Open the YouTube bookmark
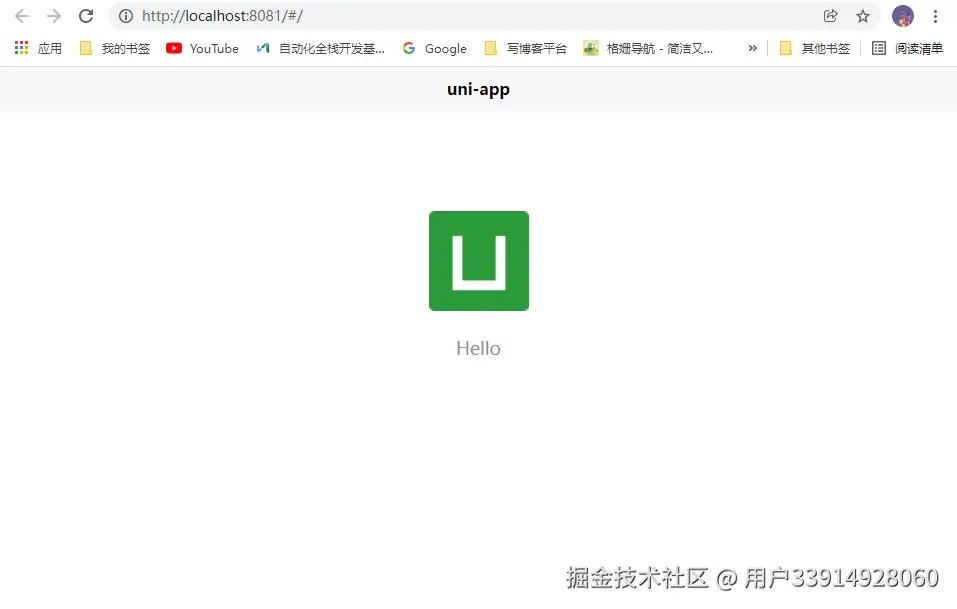This screenshot has height=609, width=957. [x=202, y=48]
